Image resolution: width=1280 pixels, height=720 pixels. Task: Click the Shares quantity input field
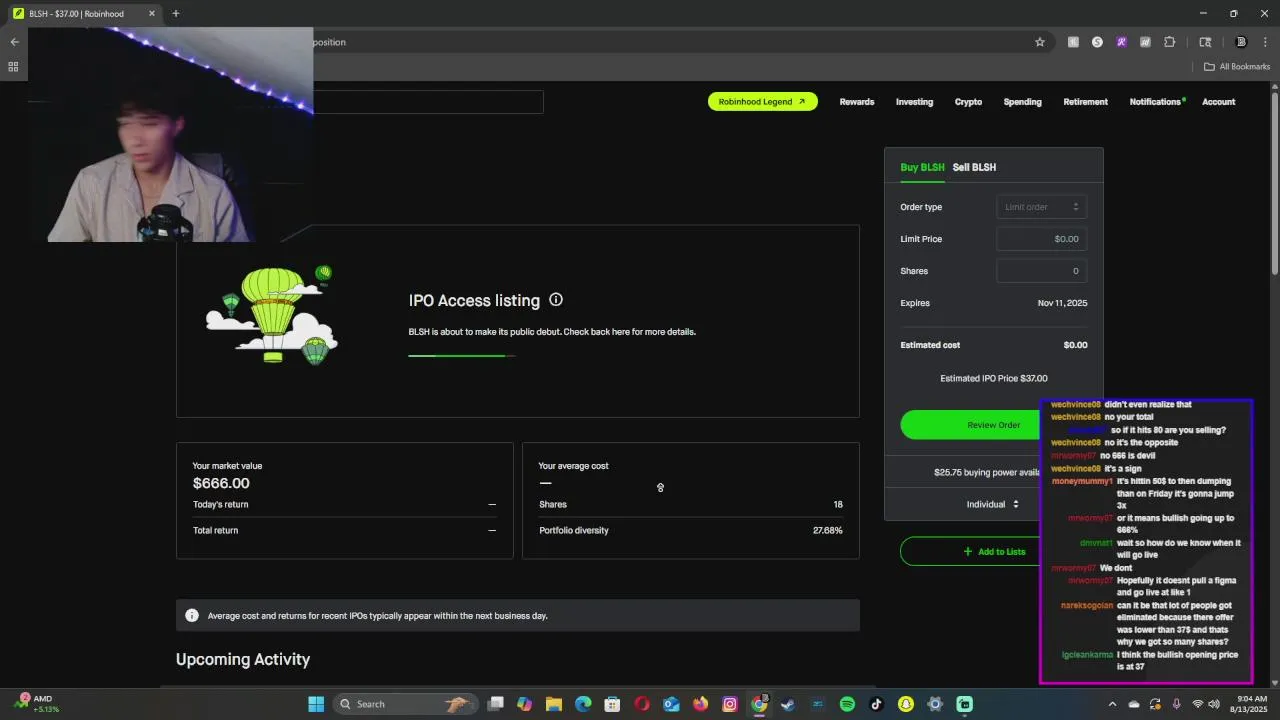tap(1041, 271)
